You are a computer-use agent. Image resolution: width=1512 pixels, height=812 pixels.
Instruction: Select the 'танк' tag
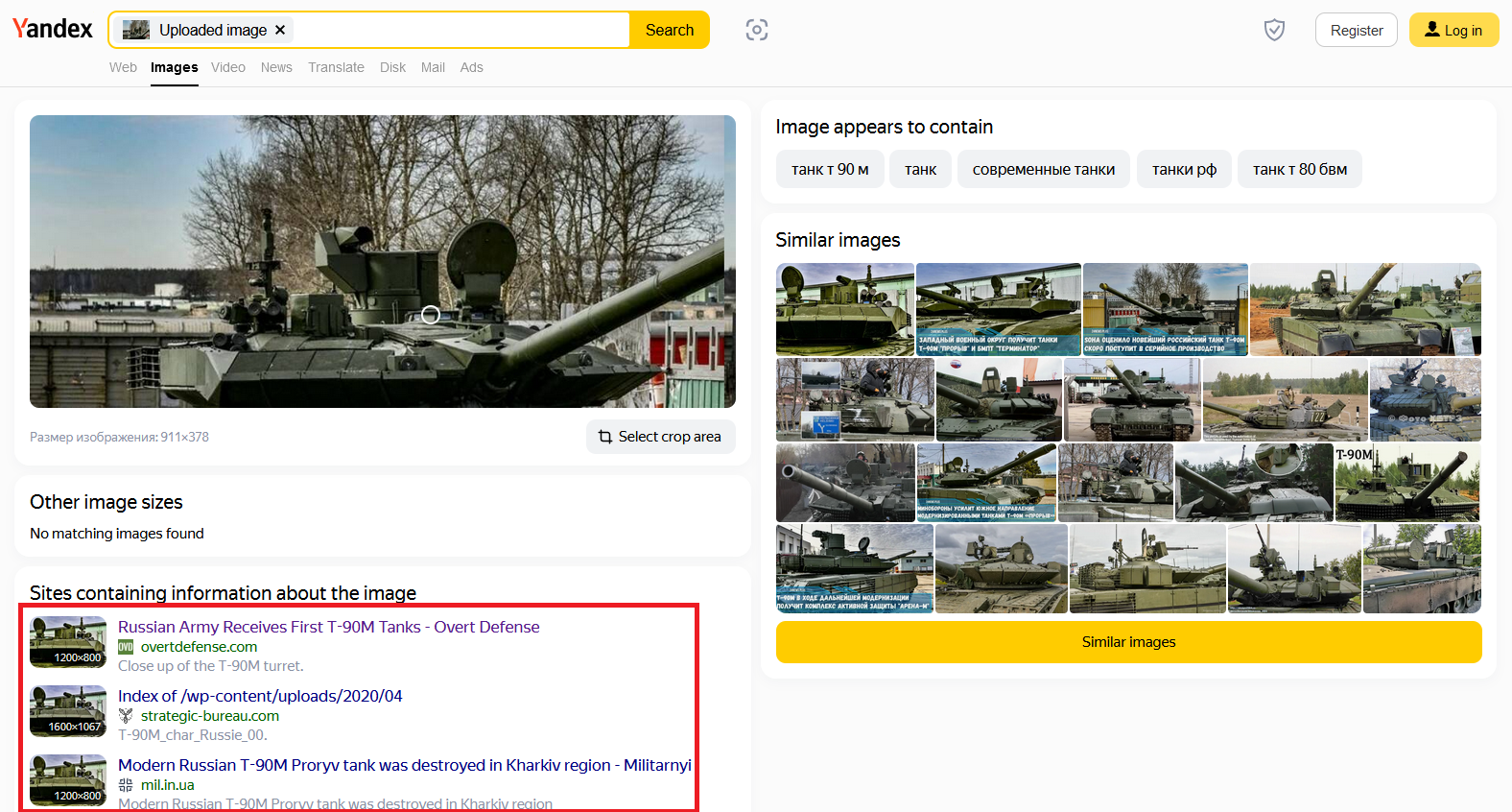tap(920, 169)
